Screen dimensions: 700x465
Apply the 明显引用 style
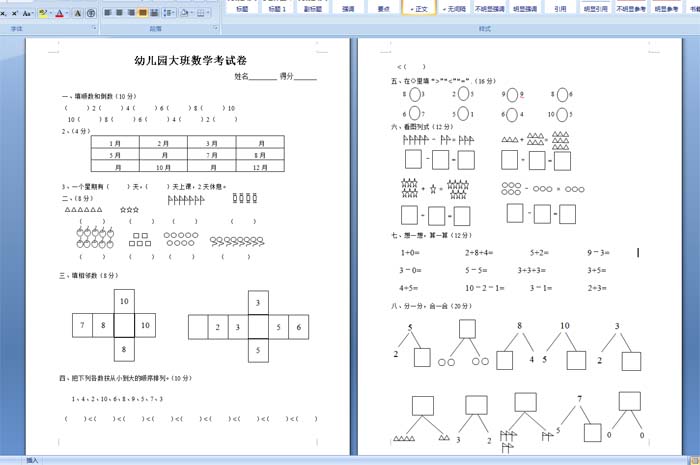coord(596,8)
